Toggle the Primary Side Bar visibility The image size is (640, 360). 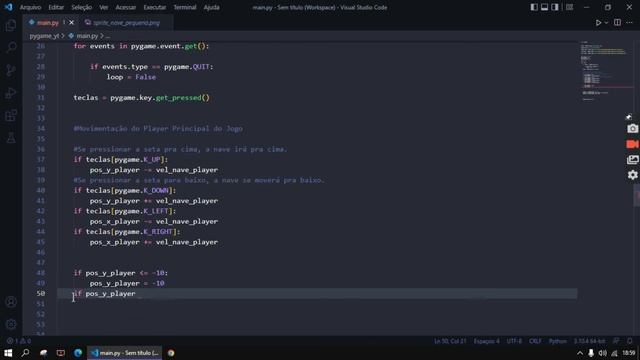click(534, 7)
